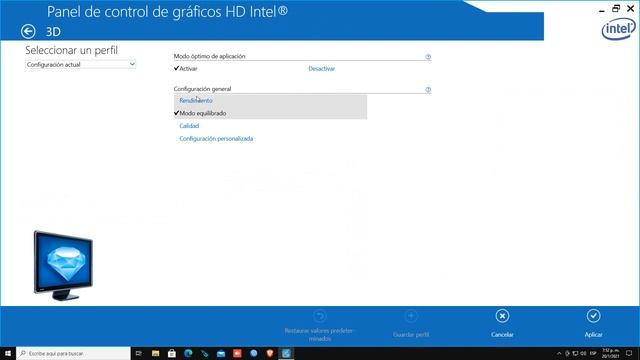Open the red app icon in taskbar
Image resolution: width=640 pixels, height=360 pixels.
point(237,353)
